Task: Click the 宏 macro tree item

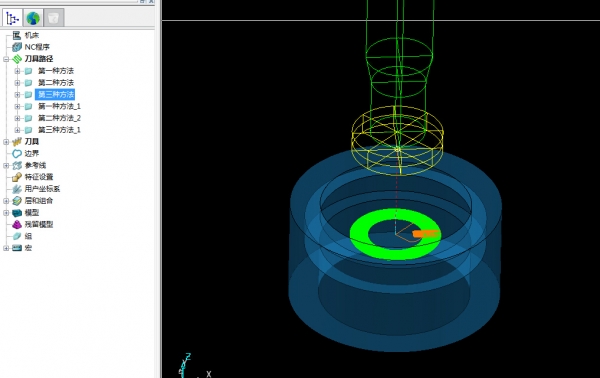Action: coord(28,248)
